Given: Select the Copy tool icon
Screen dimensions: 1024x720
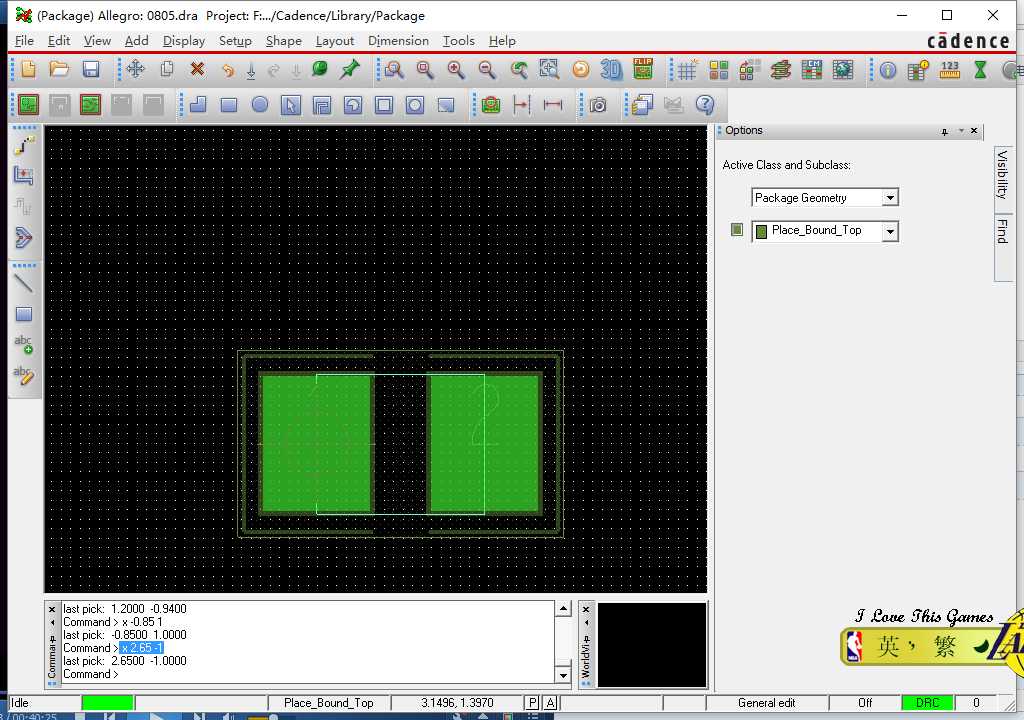Looking at the screenshot, I should [167, 69].
